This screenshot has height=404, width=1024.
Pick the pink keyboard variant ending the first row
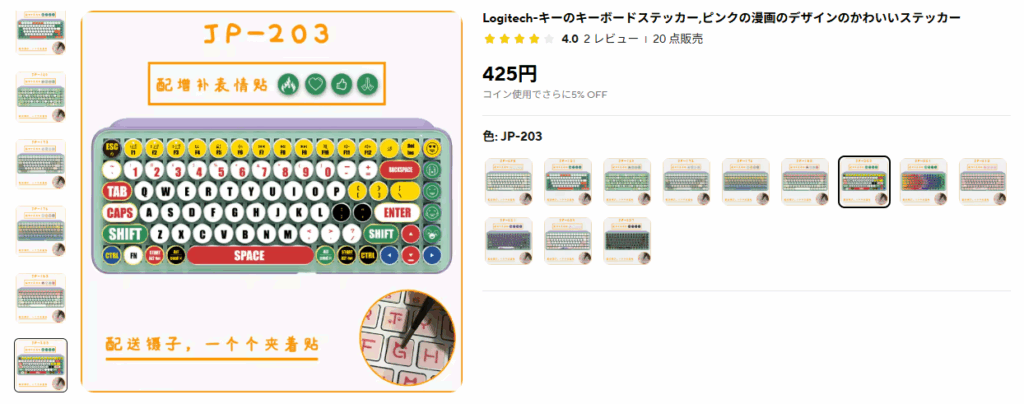coord(983,182)
